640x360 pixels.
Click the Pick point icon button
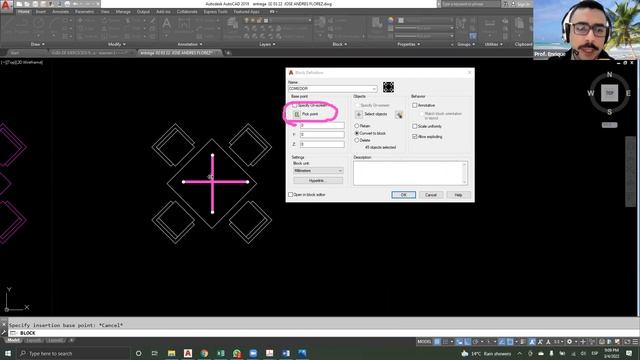point(297,114)
